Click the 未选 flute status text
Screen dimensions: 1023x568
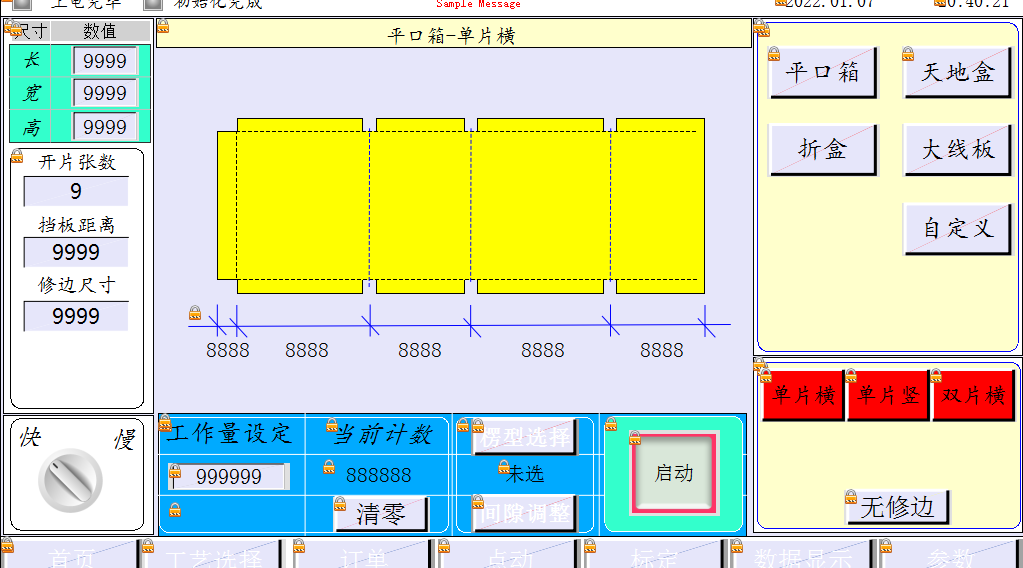[525, 474]
